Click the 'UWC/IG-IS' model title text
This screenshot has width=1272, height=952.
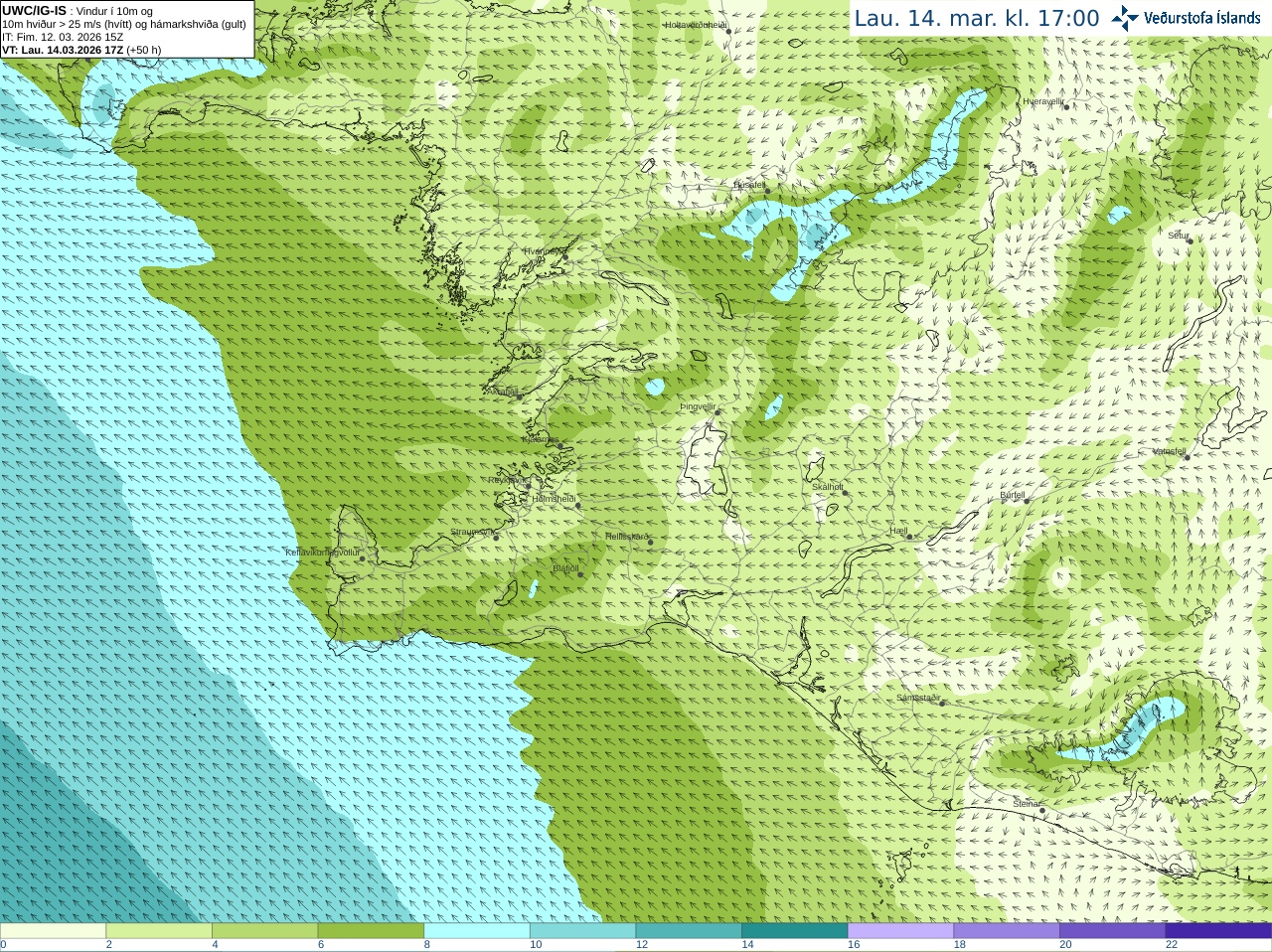pyautogui.click(x=34, y=11)
